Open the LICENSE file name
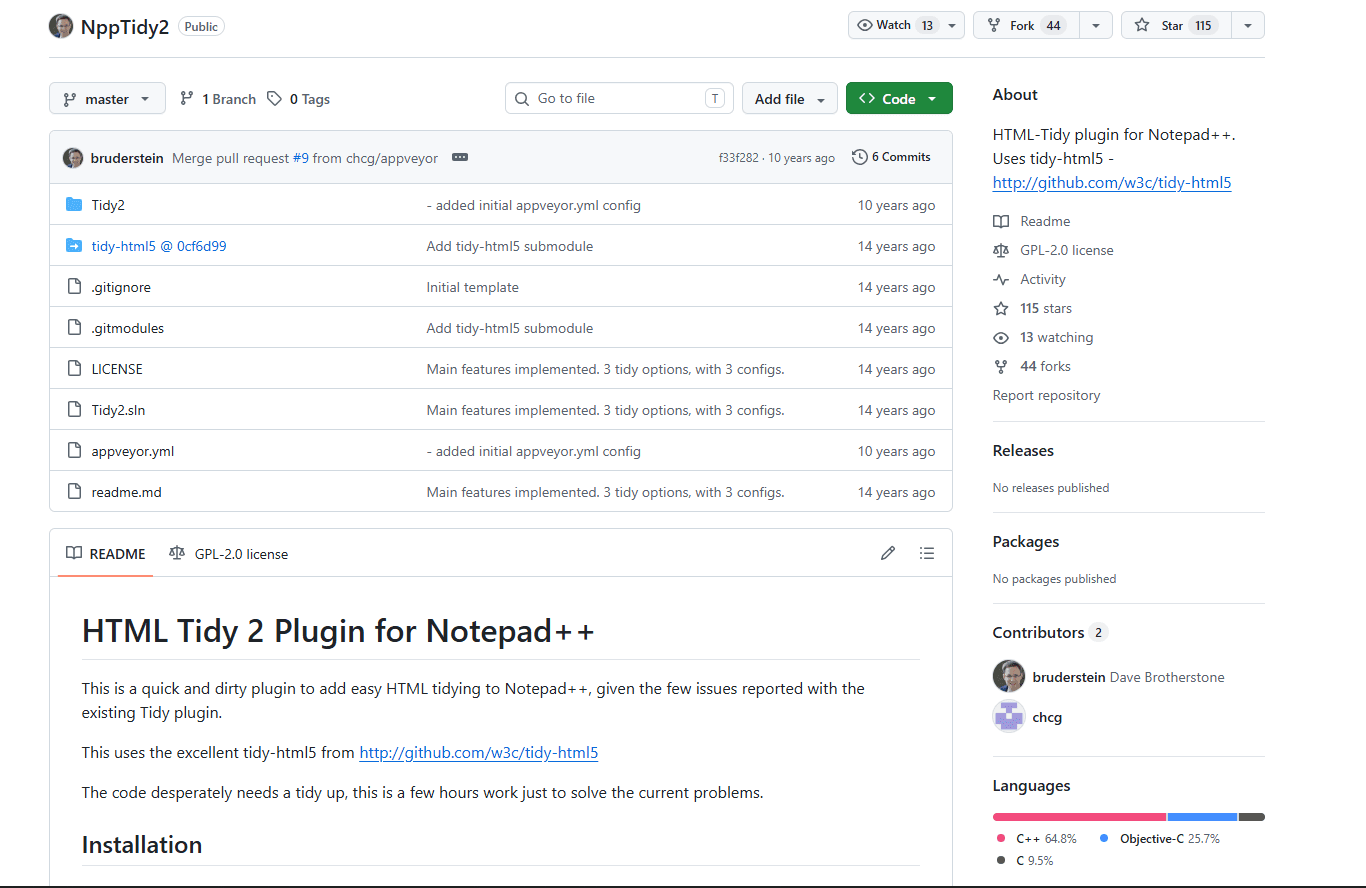1366x888 pixels. 117,369
